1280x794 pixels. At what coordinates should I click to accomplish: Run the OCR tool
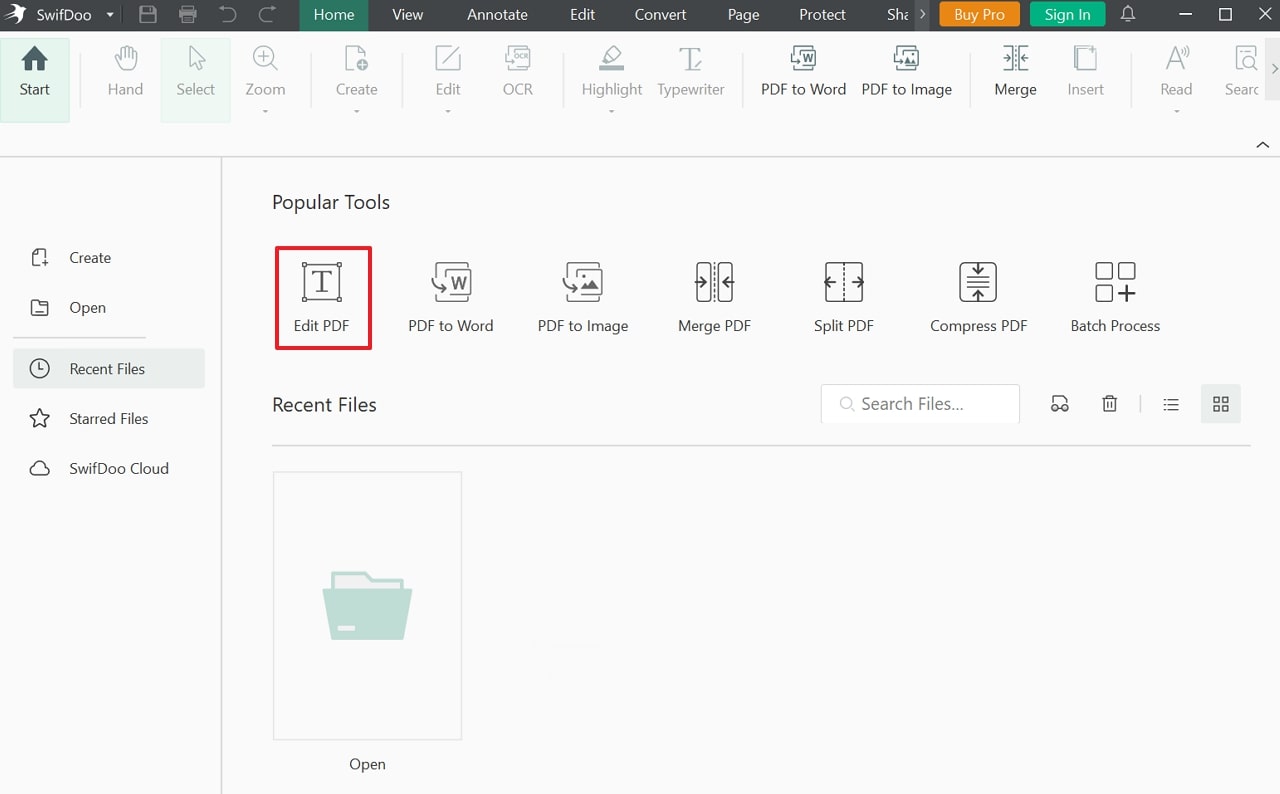(x=518, y=59)
